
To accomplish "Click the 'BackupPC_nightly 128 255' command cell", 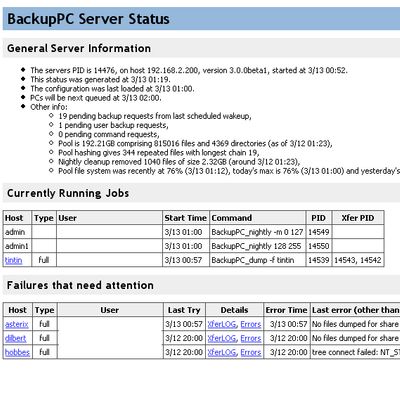I will coord(257,246).
